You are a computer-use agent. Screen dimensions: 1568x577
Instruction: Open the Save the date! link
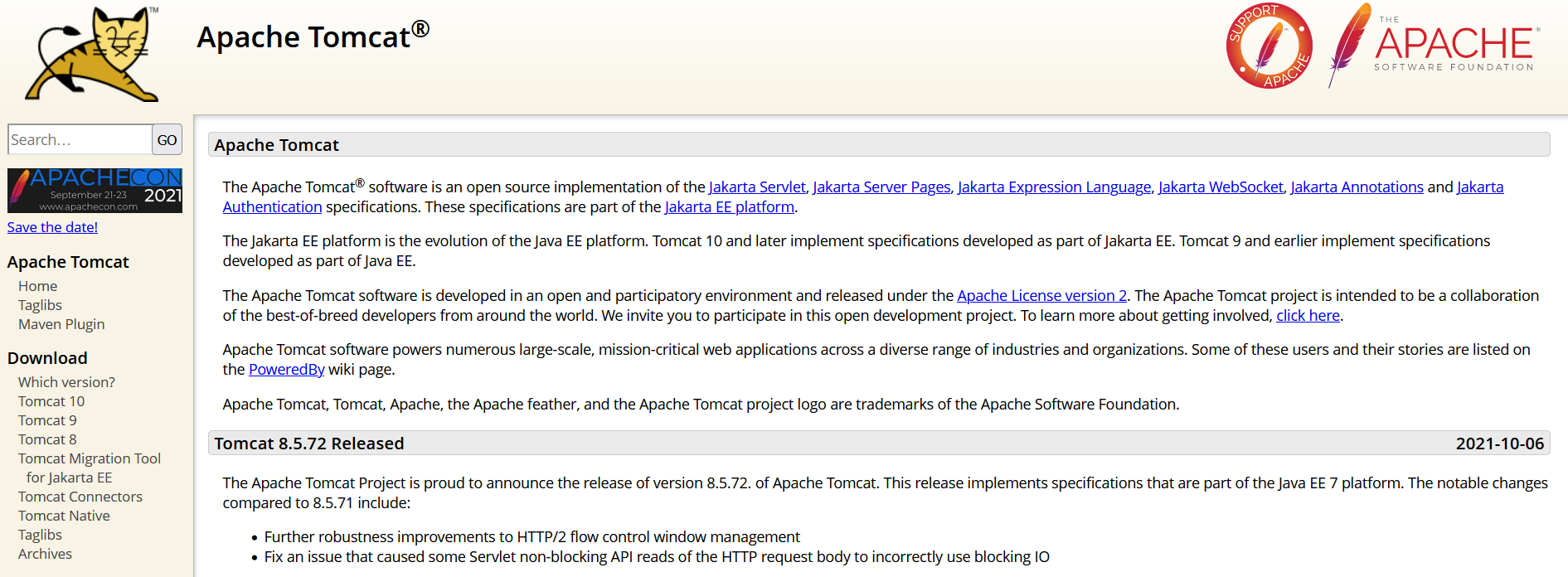pyautogui.click(x=52, y=227)
